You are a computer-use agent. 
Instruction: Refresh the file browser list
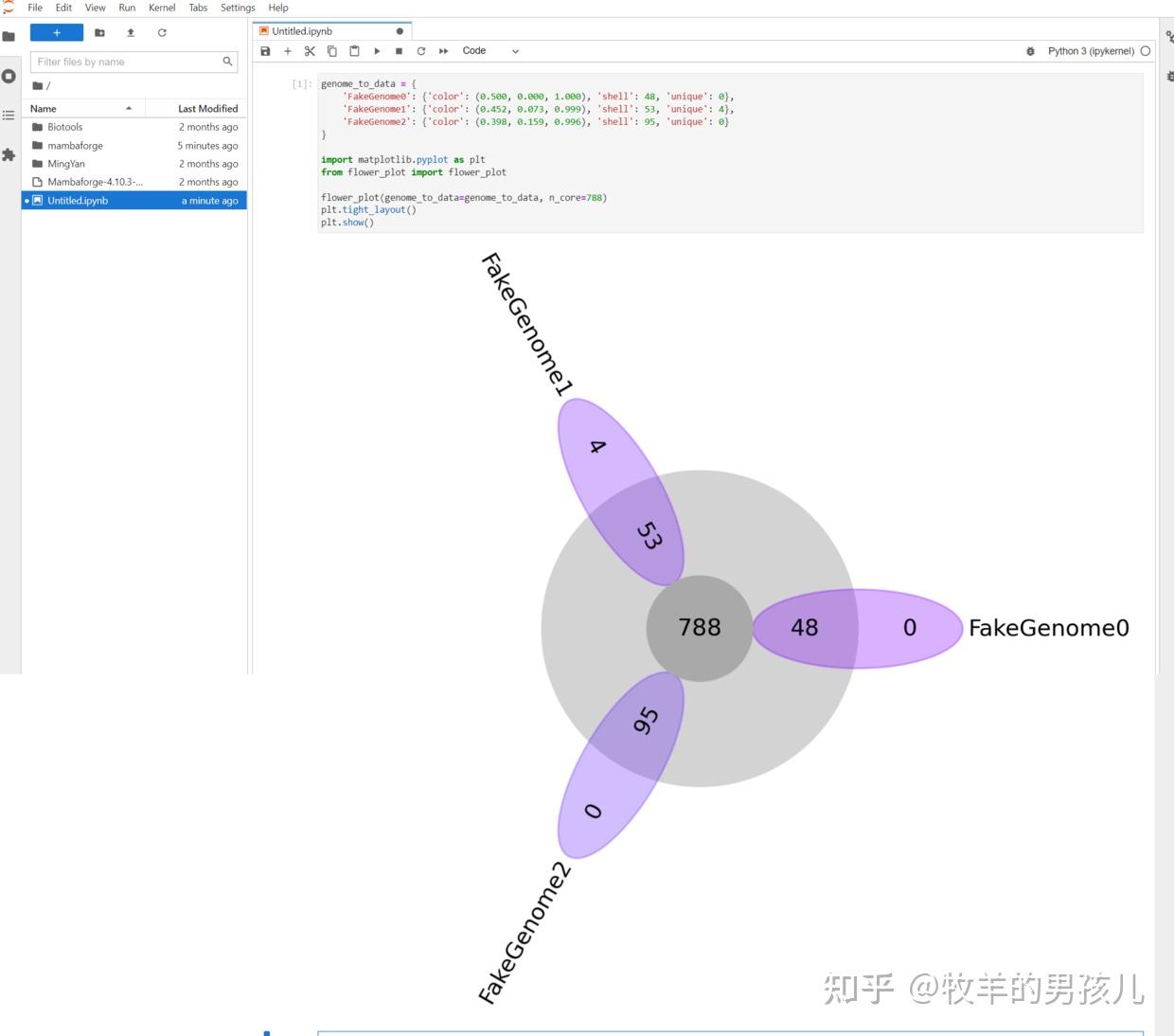pos(161,32)
